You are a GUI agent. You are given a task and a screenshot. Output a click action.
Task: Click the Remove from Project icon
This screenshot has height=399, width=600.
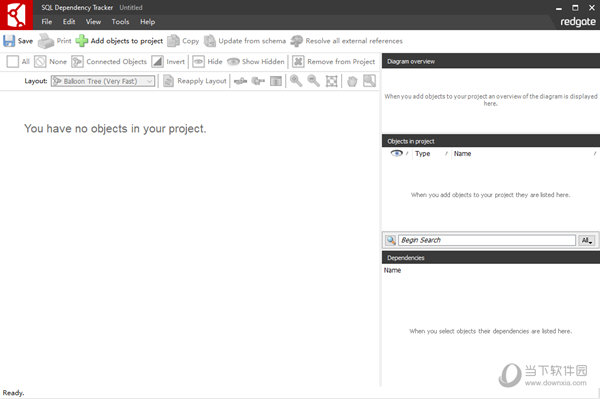298,62
